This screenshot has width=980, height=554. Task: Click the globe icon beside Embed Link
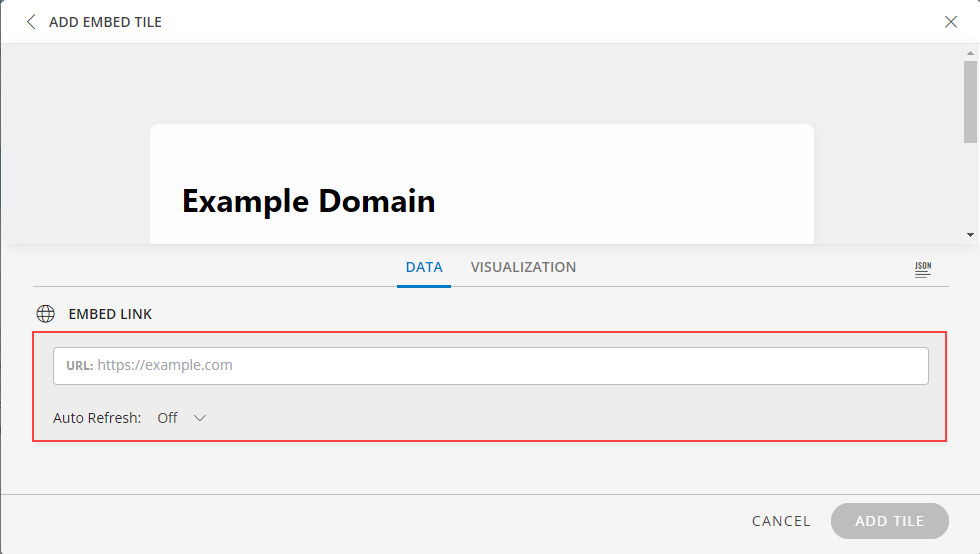(x=45, y=314)
